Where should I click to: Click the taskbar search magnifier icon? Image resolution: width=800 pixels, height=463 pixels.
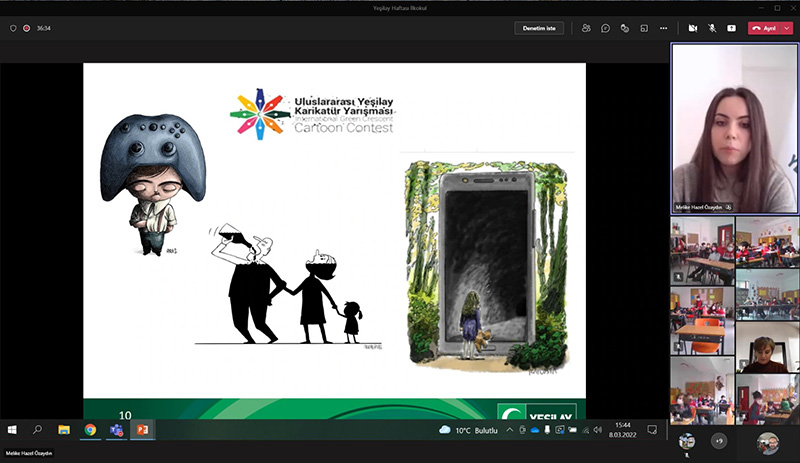coord(37,430)
